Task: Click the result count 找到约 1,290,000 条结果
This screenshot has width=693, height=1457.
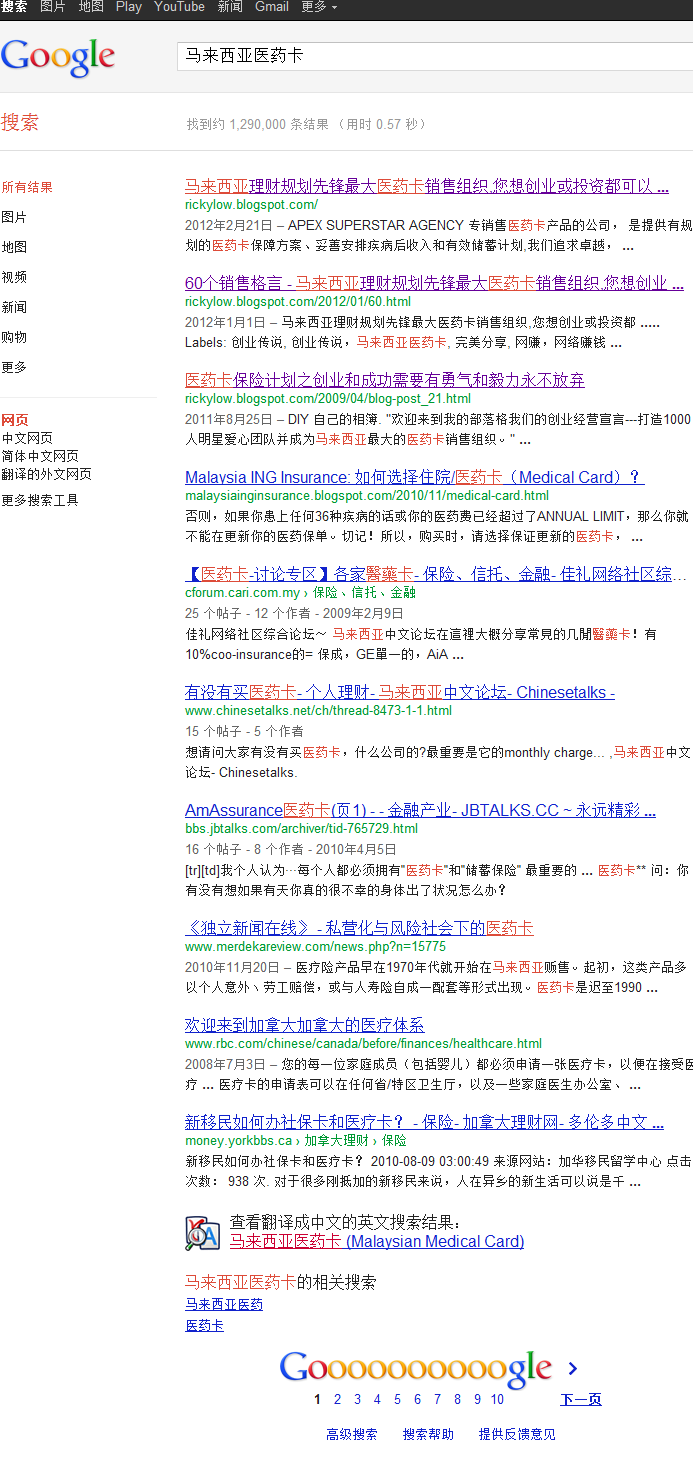Action: tap(258, 124)
